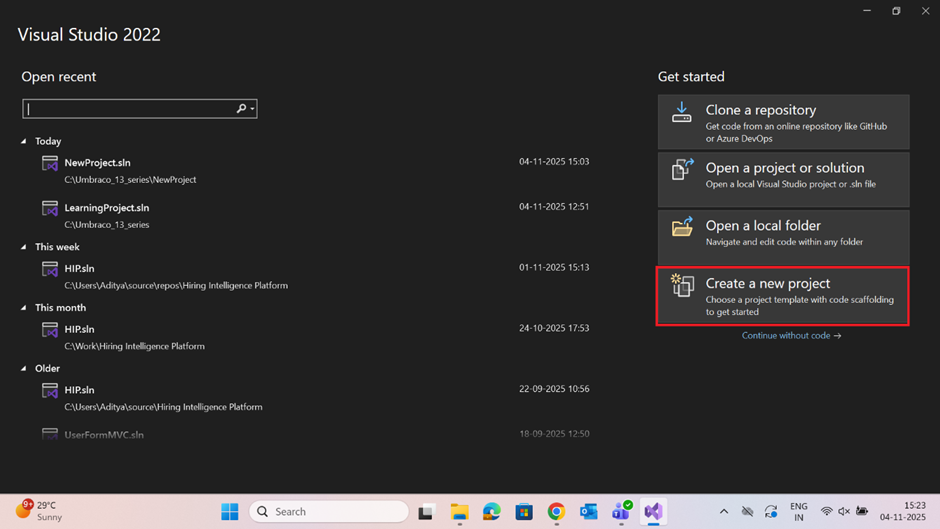Screen dimensions: 940x529
Task: Click Visual Studio icon in the taskbar
Action: tap(653, 512)
